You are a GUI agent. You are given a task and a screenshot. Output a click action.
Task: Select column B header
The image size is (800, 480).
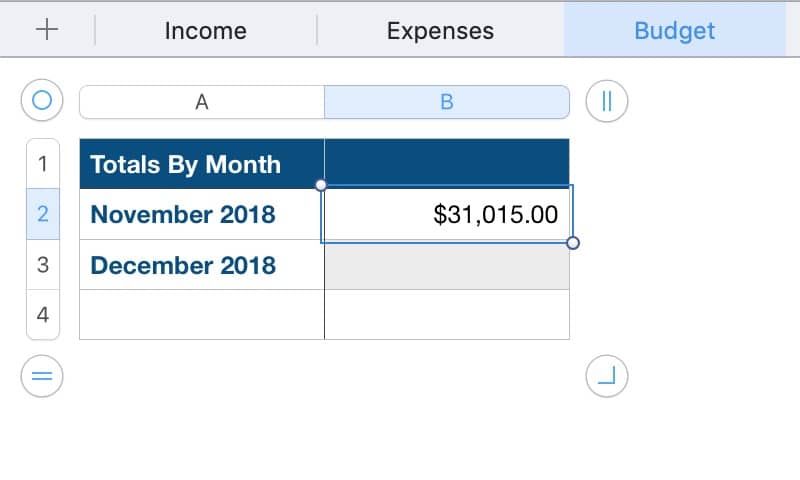[447, 102]
